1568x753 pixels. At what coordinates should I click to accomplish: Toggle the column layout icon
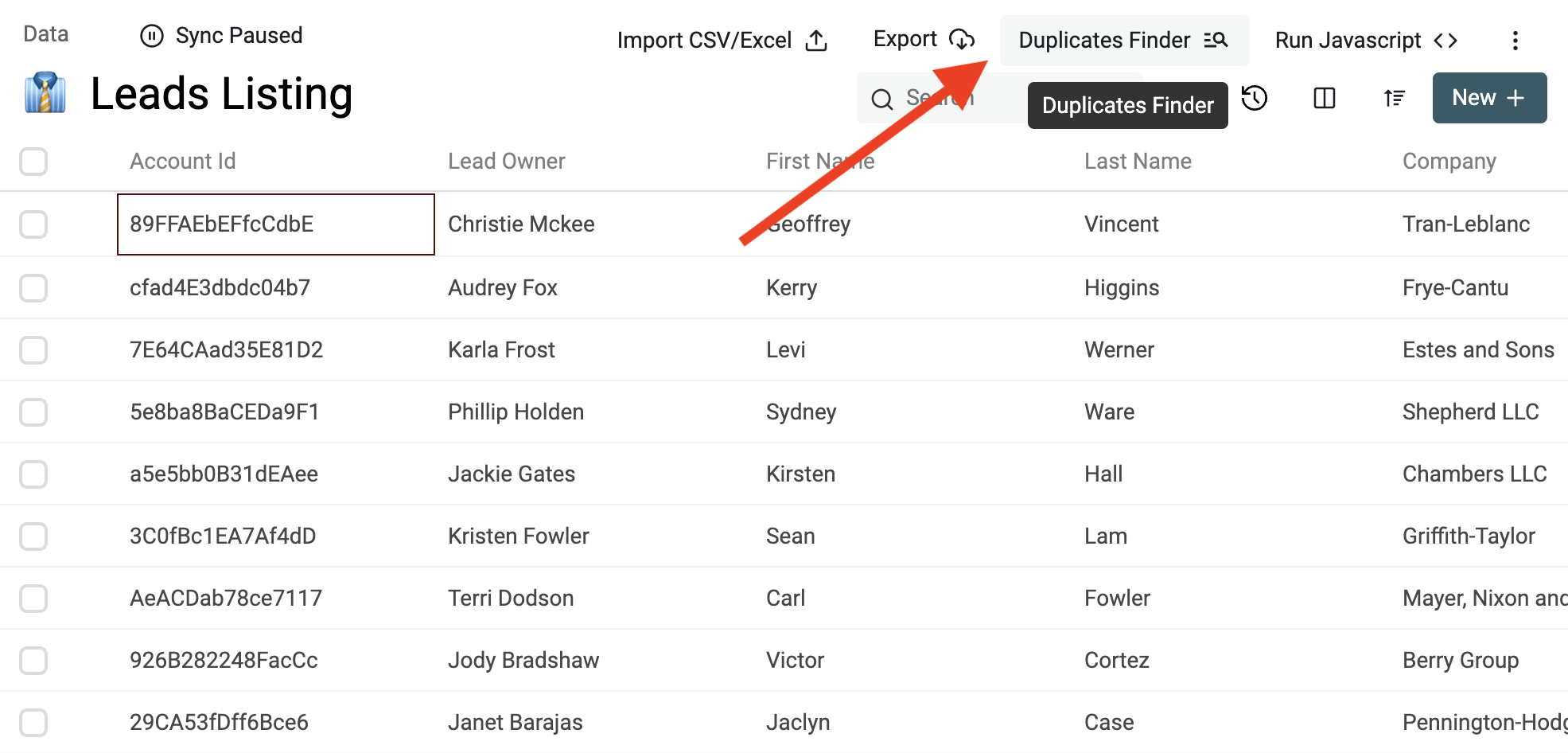tap(1325, 98)
